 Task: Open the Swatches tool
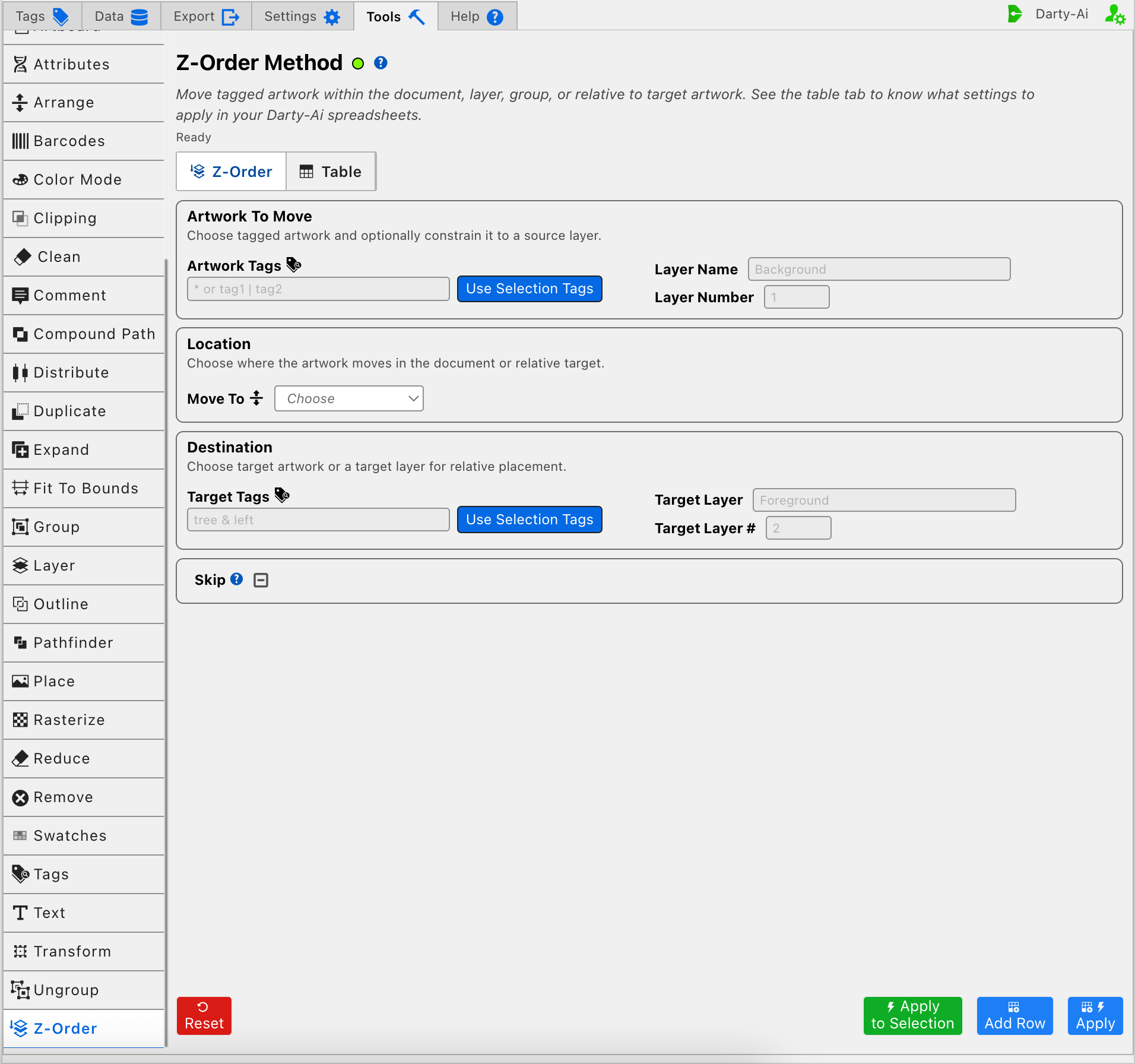coord(84,836)
